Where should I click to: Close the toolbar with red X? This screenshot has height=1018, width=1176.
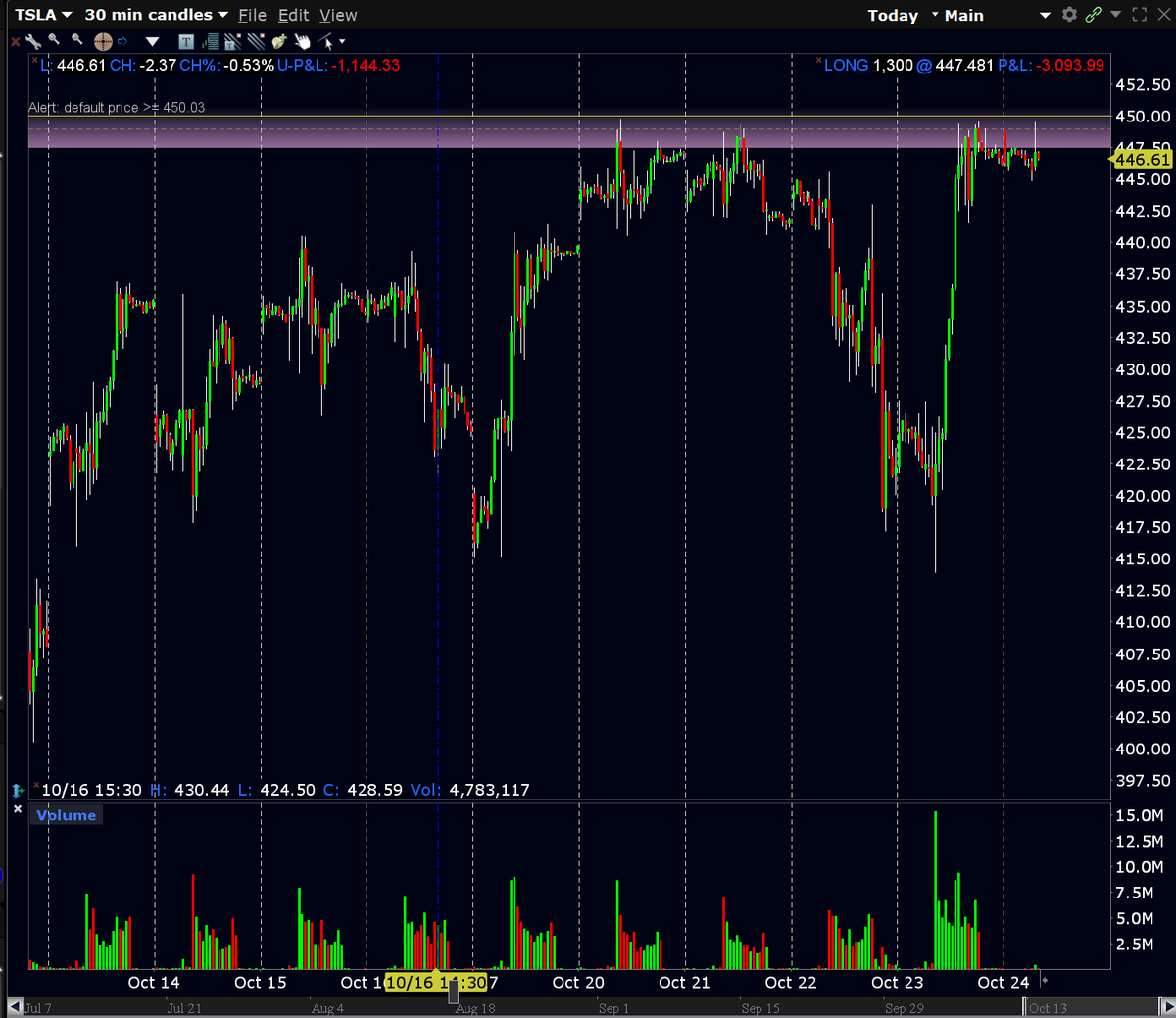[x=15, y=42]
